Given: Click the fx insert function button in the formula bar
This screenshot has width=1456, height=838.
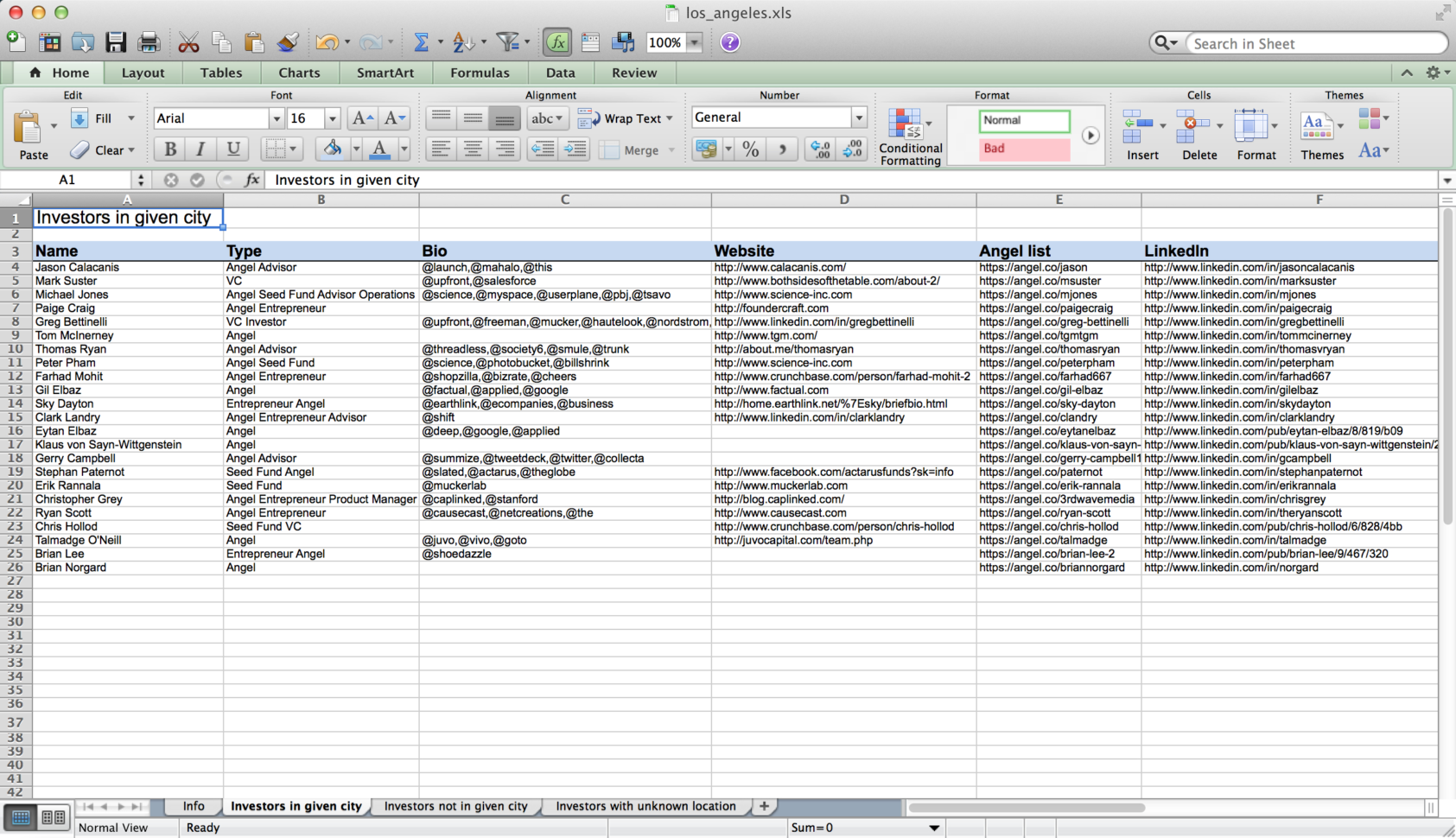Looking at the screenshot, I should (251, 180).
